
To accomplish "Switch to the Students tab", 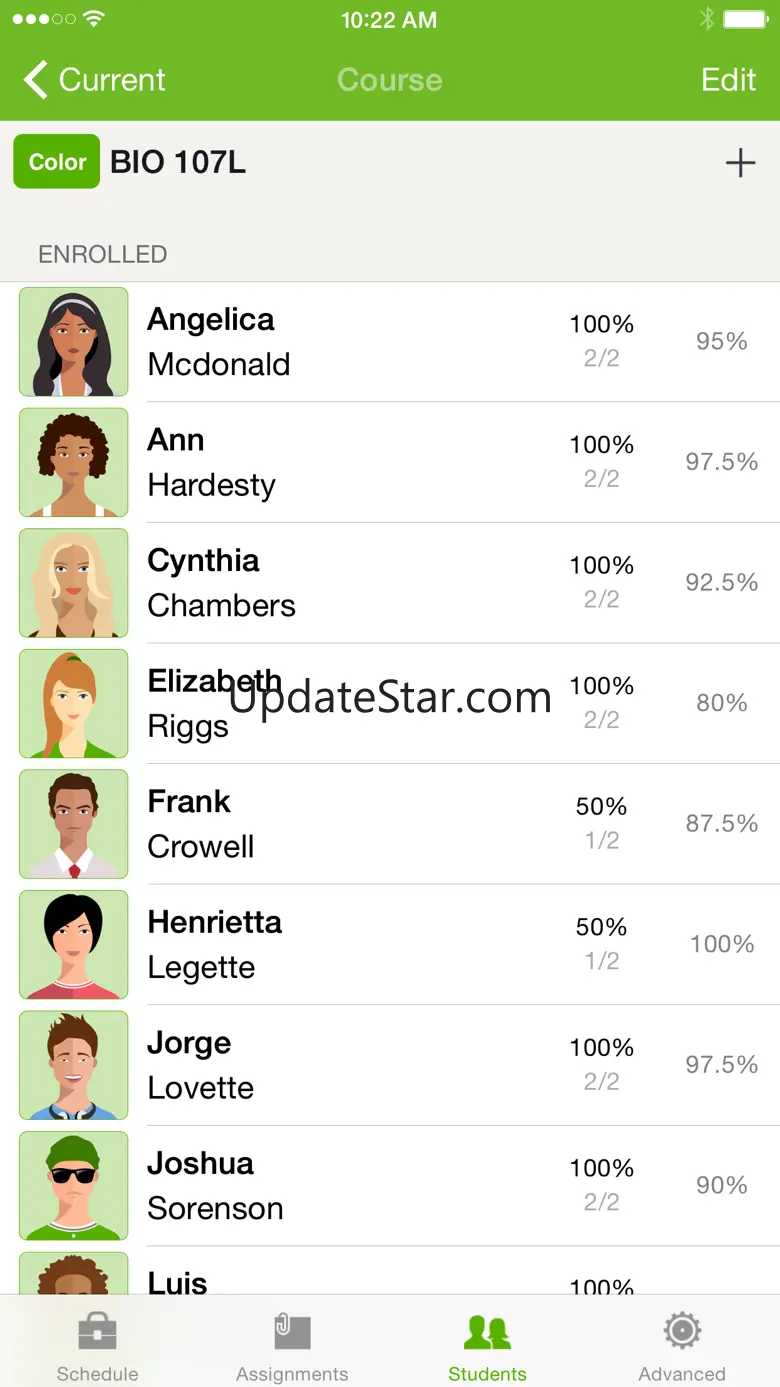I will (487, 1345).
